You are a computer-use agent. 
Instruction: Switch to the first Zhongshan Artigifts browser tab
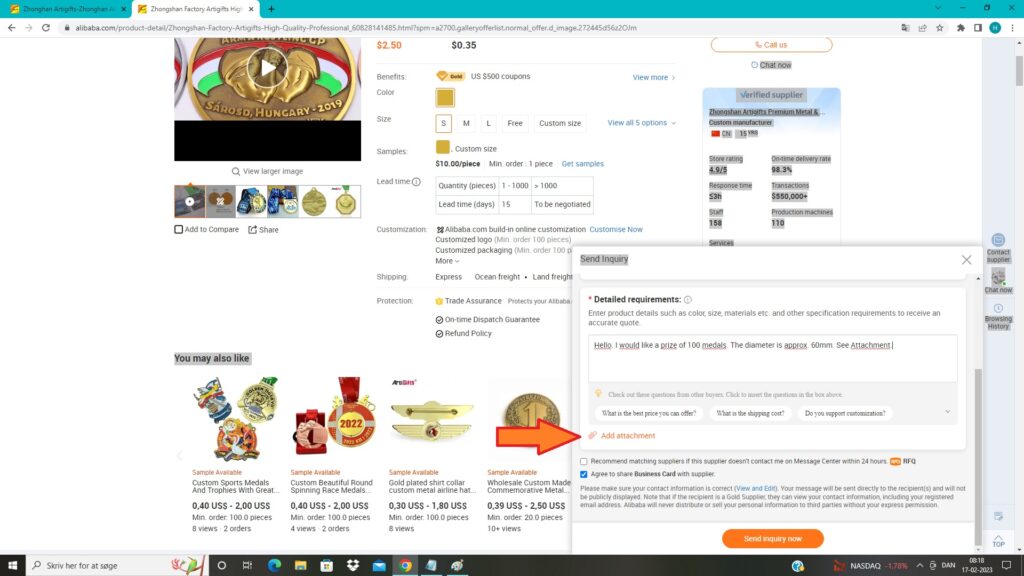point(66,8)
